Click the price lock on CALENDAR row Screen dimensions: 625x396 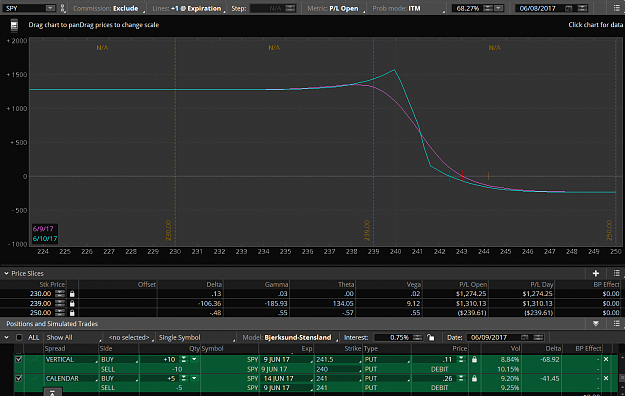(474, 378)
